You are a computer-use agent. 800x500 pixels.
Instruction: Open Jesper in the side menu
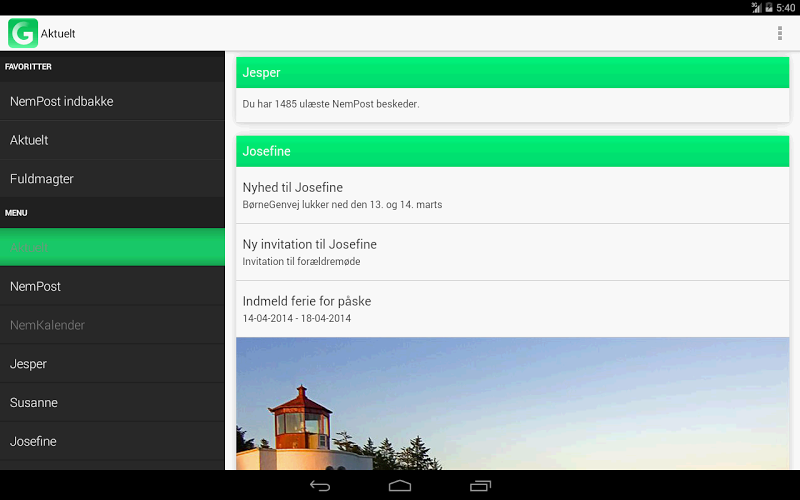click(x=112, y=364)
